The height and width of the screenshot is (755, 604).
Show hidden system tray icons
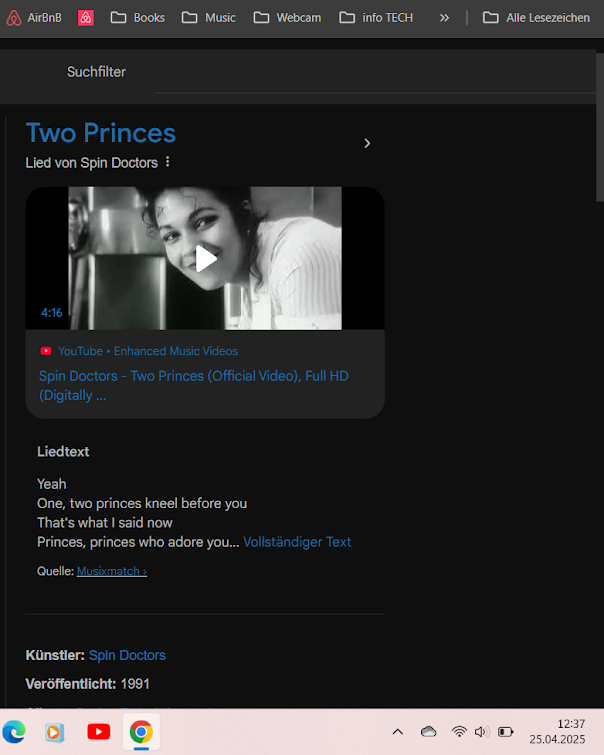[398, 732]
